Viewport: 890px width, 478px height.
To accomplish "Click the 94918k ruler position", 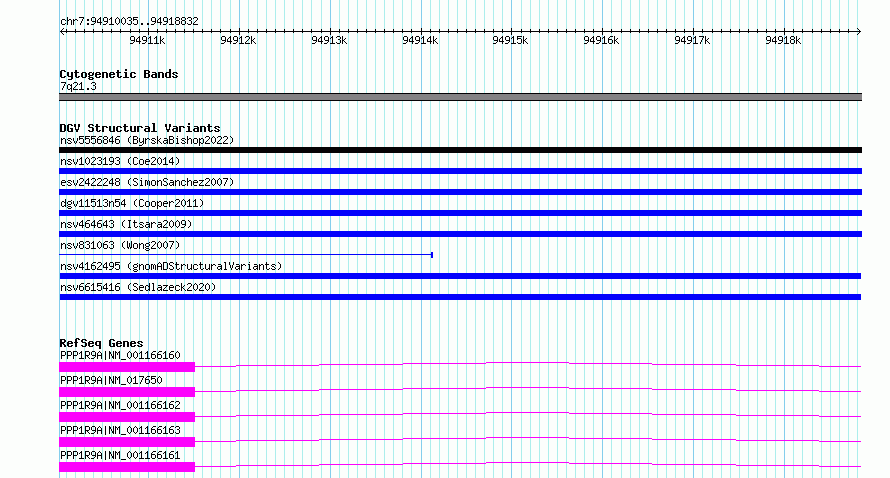I will 783,40.
